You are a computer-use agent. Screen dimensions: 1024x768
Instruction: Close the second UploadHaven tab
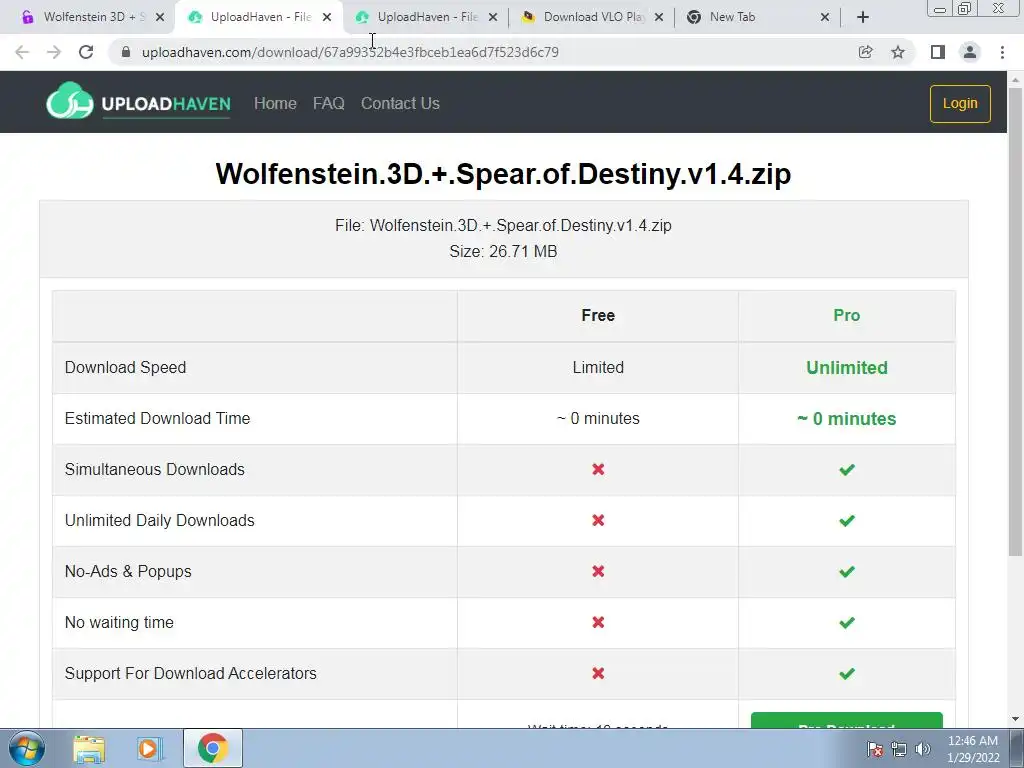(x=493, y=17)
